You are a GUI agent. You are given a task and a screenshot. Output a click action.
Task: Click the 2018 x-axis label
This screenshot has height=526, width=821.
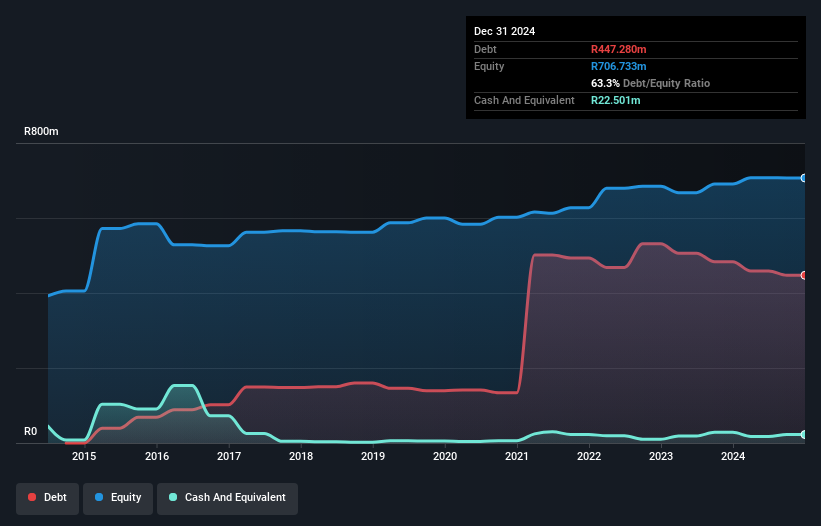301,456
